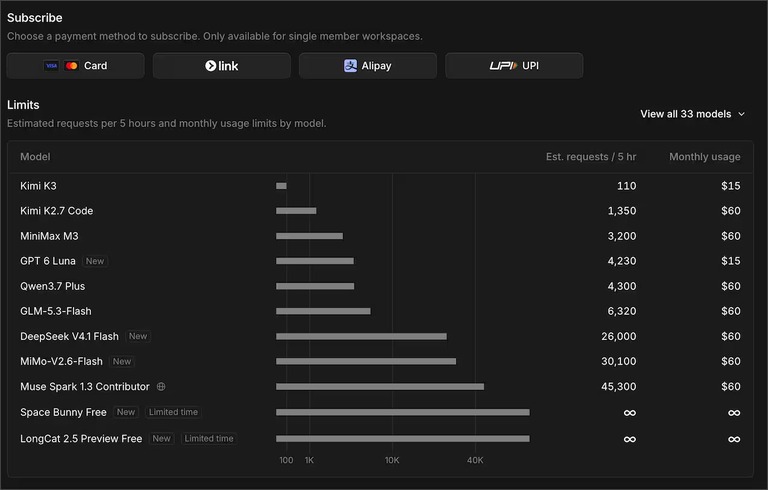Click the 6,320 requests value
The height and width of the screenshot is (490, 768).
pos(622,311)
